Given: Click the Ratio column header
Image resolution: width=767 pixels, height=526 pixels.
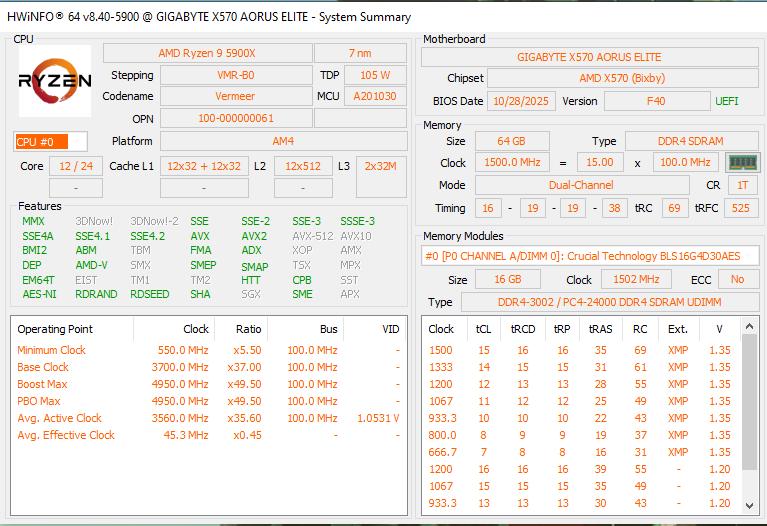Looking at the screenshot, I should coord(241,329).
